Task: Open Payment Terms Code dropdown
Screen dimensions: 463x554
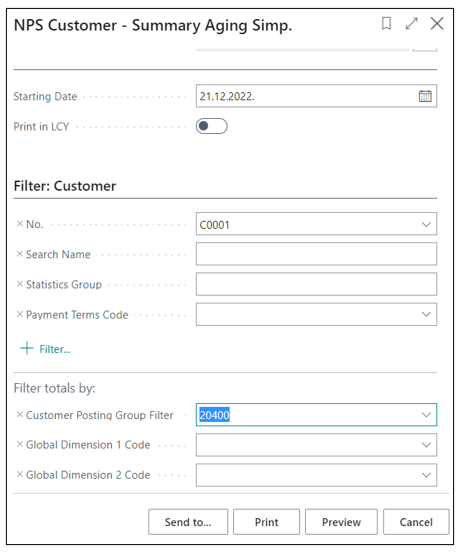Action: point(426,314)
